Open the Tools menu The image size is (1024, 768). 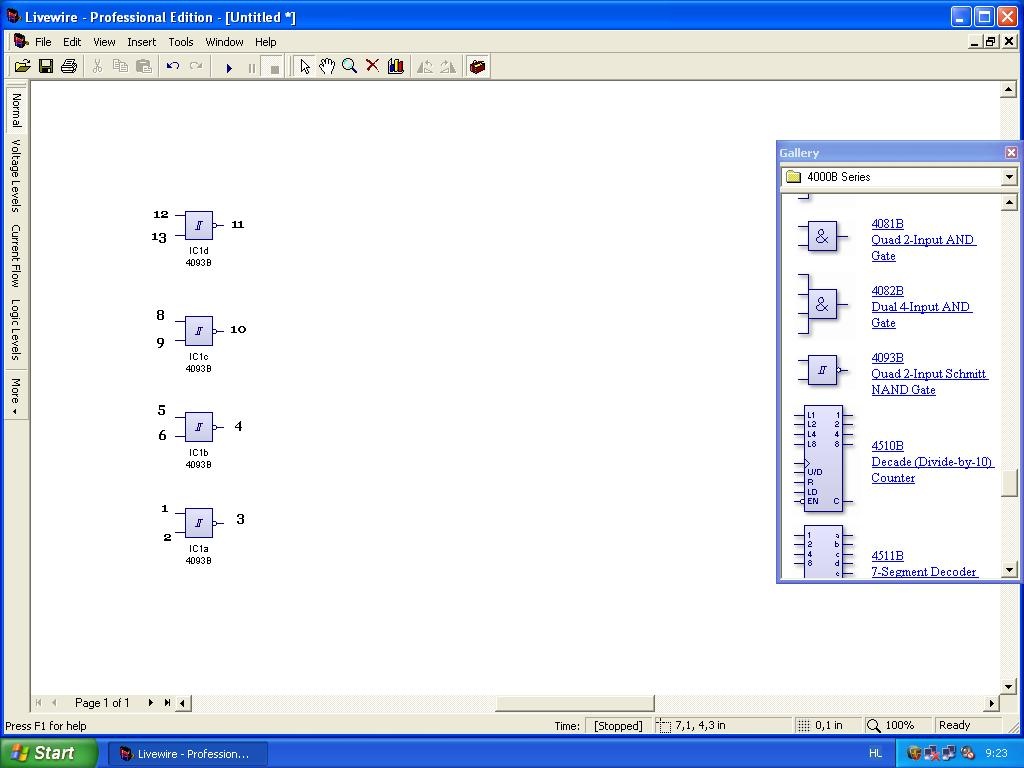181,42
